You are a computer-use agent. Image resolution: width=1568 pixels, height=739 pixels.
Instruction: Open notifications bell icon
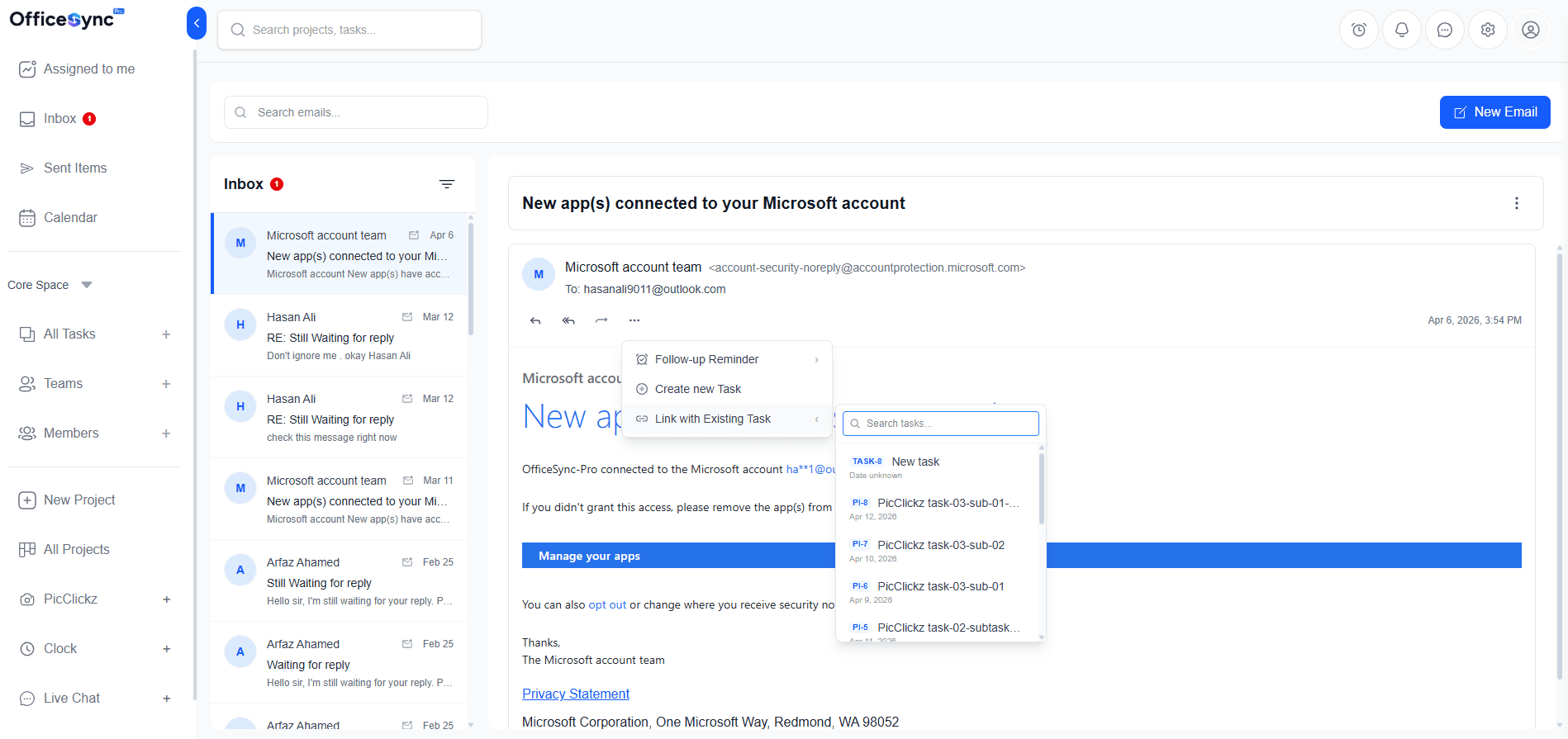pyautogui.click(x=1402, y=30)
